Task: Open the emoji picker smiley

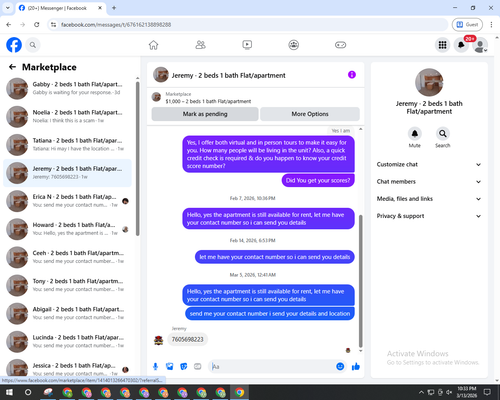Action: tap(340, 367)
